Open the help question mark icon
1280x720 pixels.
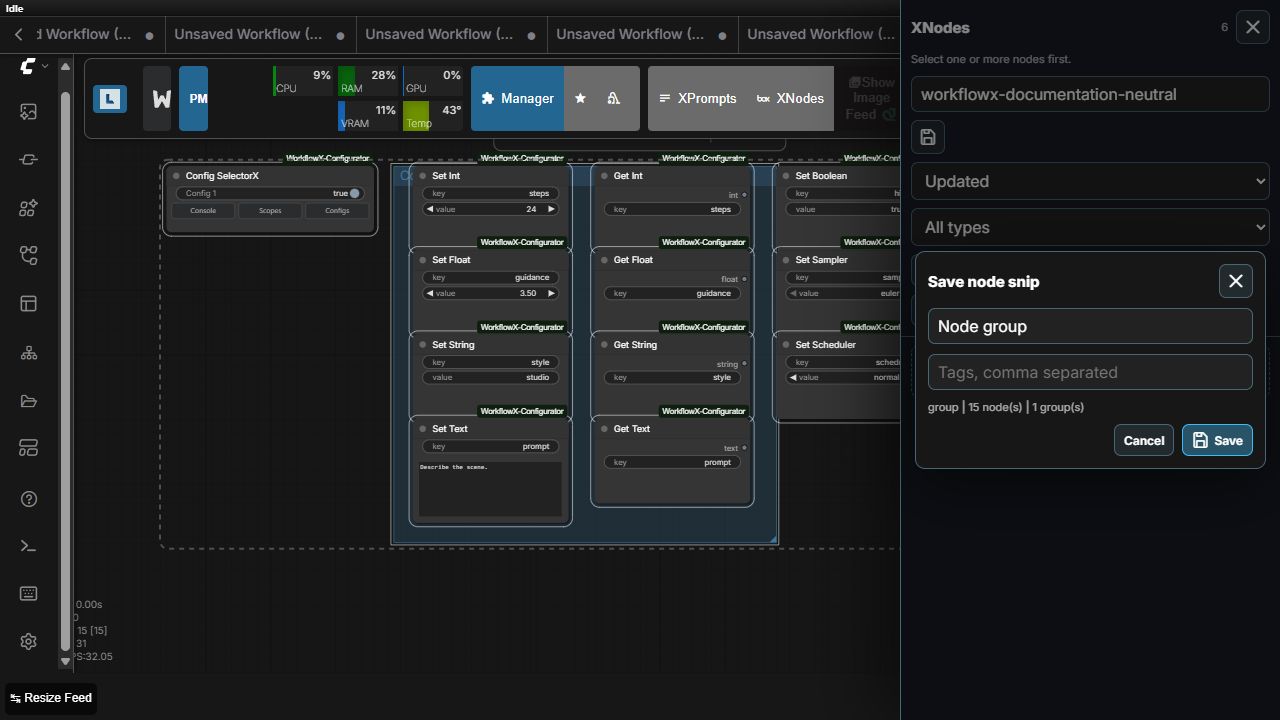tap(29, 499)
